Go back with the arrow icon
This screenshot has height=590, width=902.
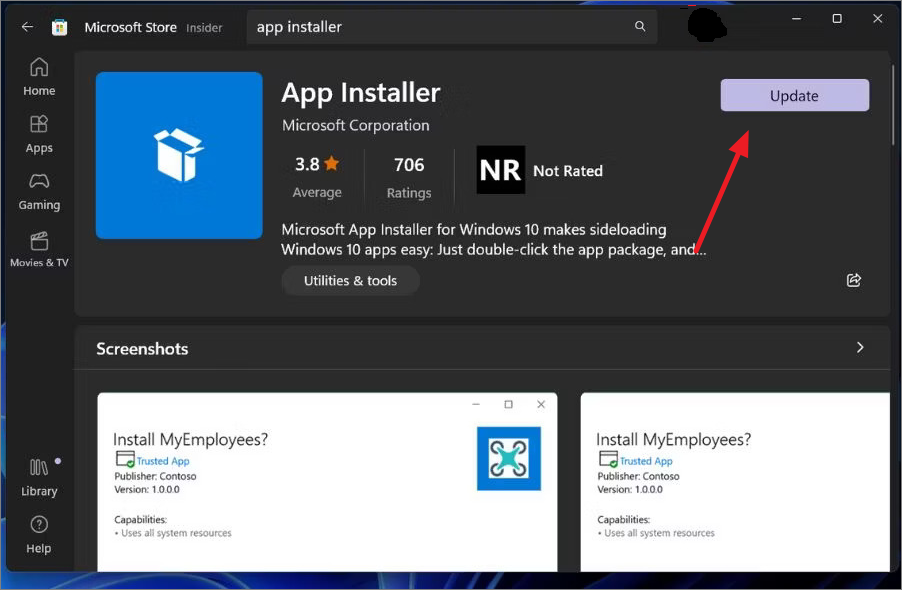pyautogui.click(x=27, y=26)
